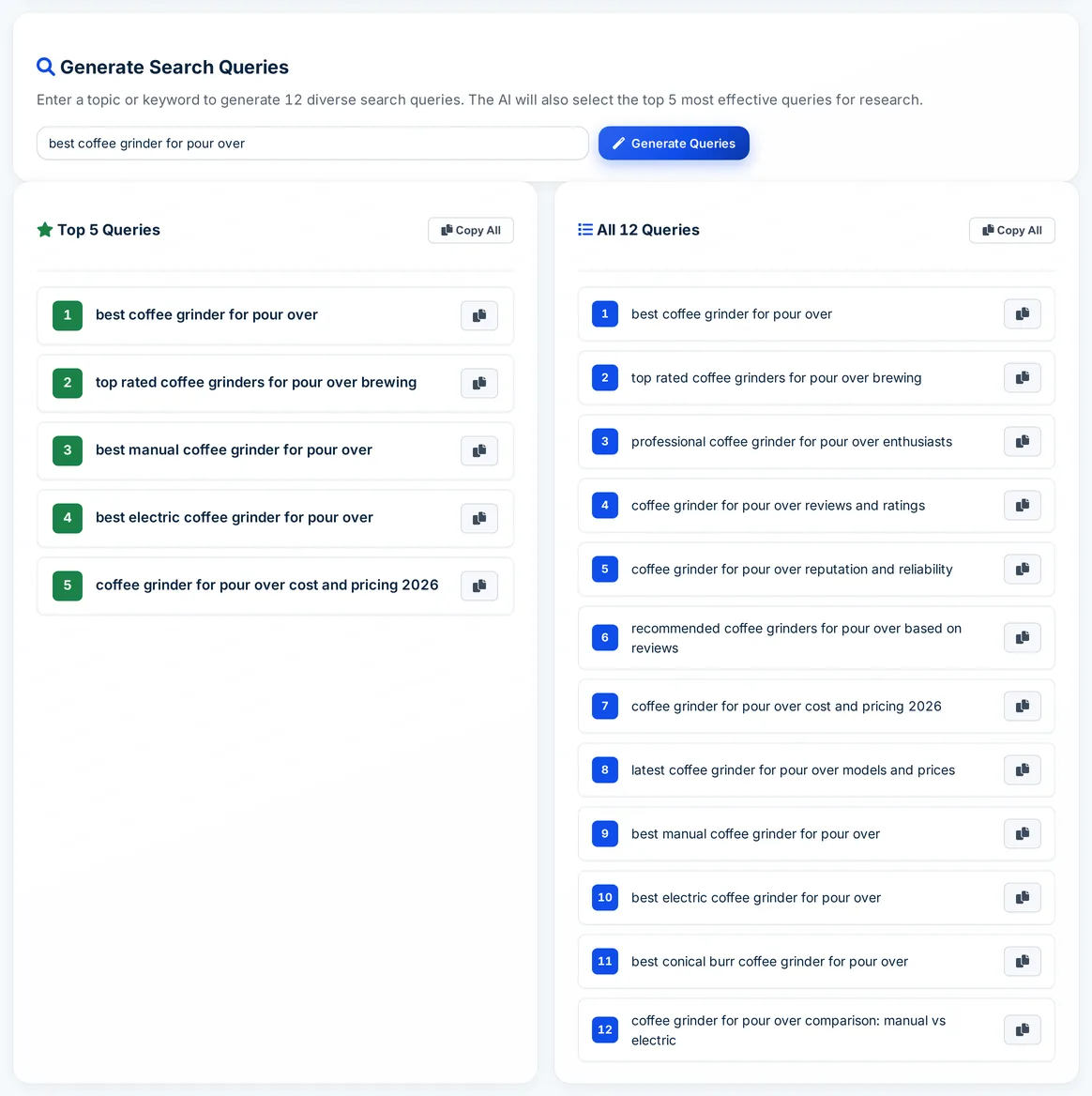Copy All in the Top 5 Queries panel
The width and height of the screenshot is (1092, 1096).
471,230
